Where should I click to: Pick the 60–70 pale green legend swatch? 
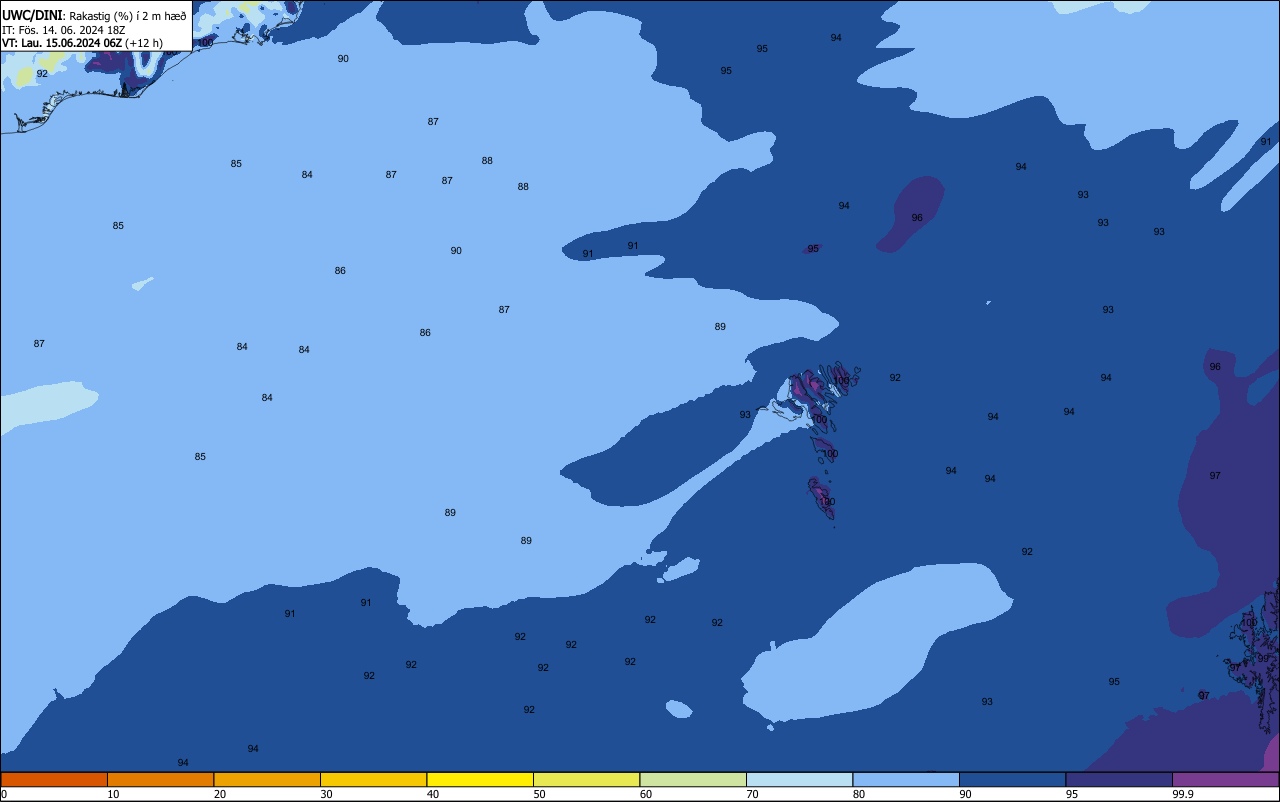click(693, 779)
